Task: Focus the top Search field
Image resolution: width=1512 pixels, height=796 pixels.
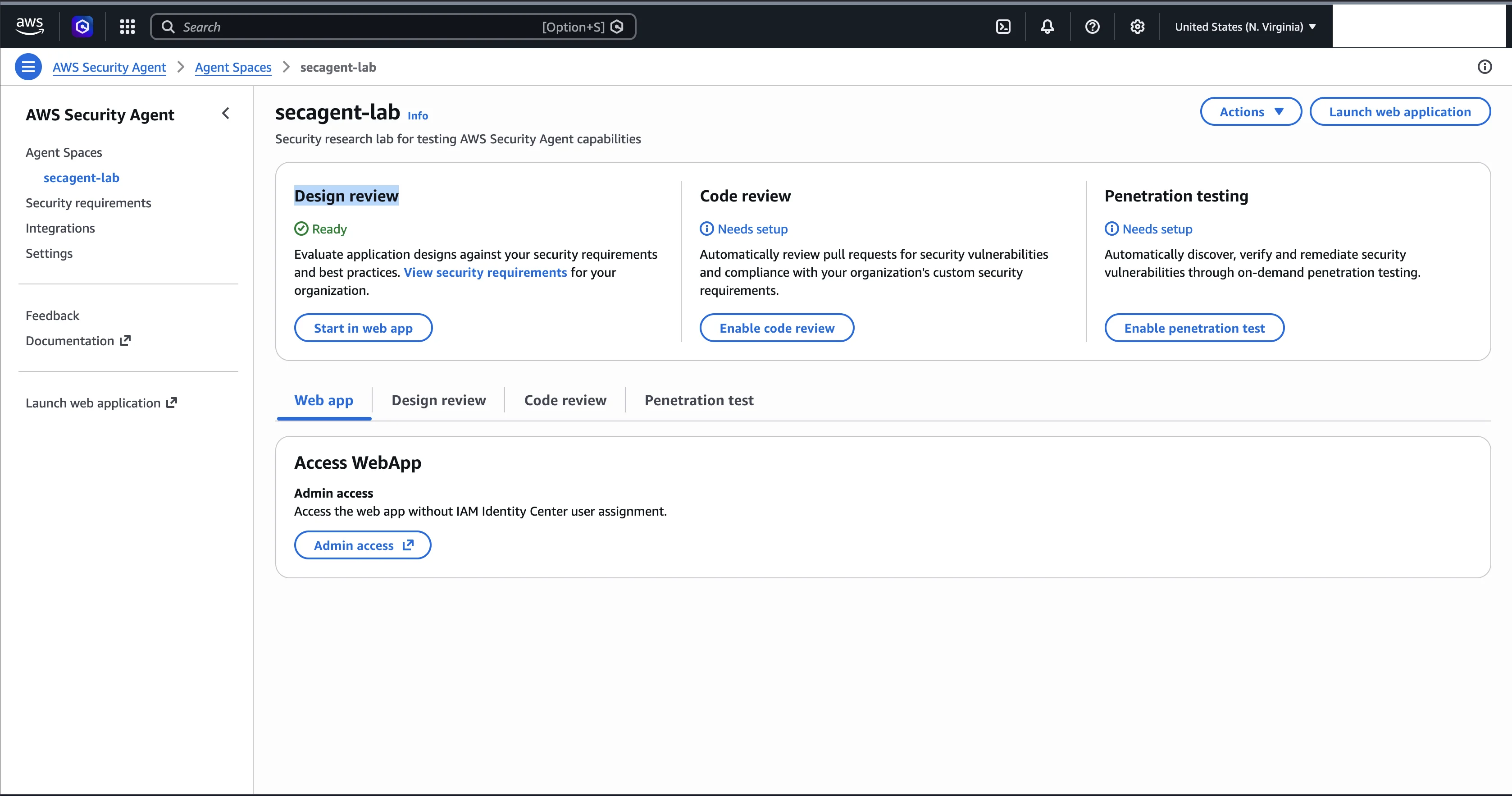Action: click(393, 27)
